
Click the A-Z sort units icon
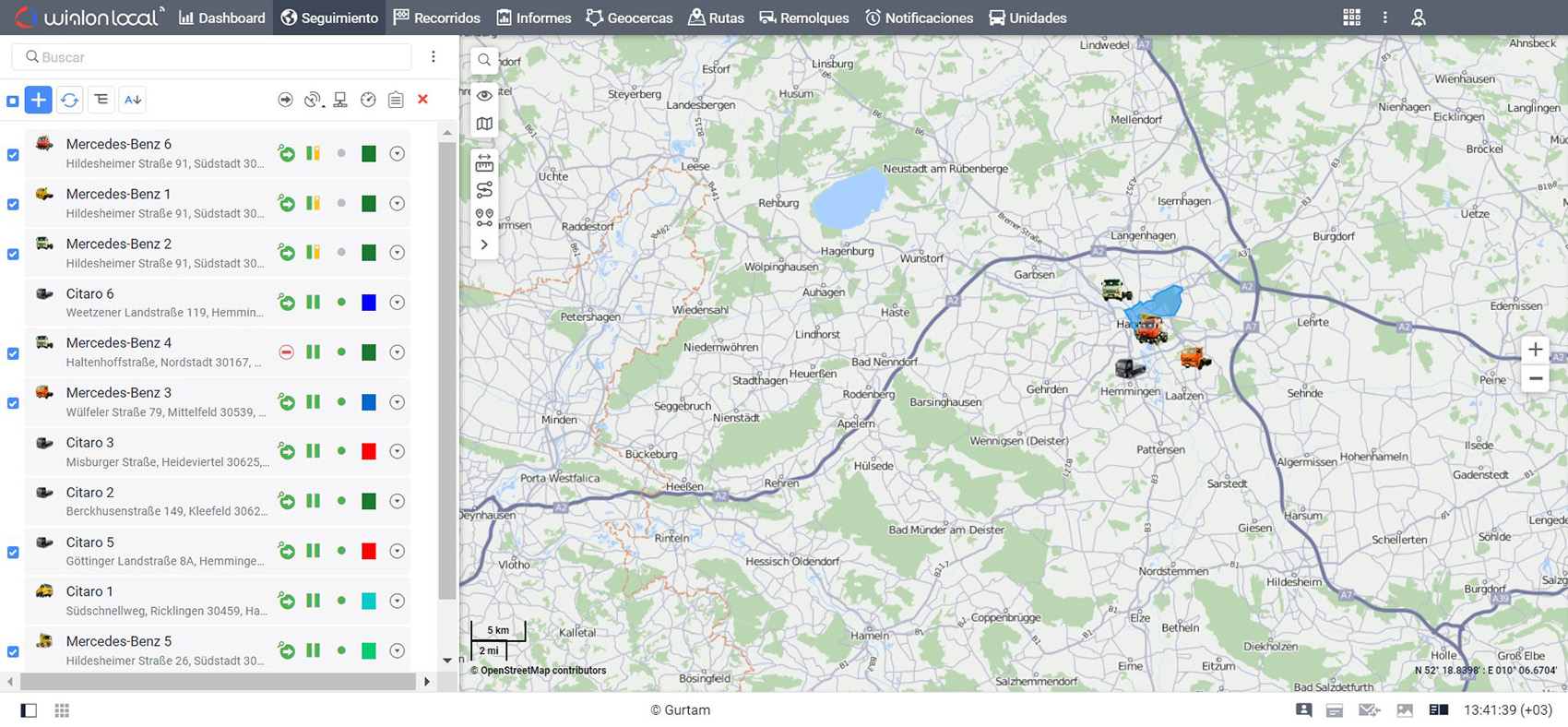tap(133, 100)
